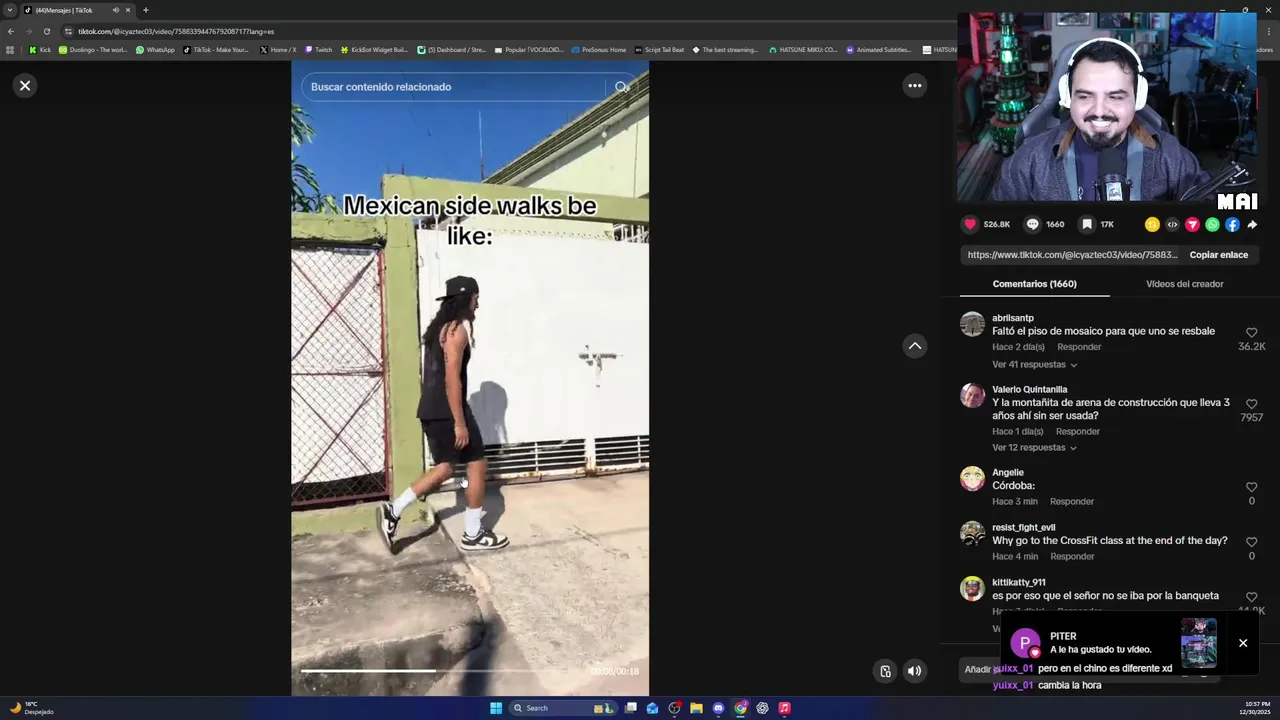Open Valerio Quintanilla's profile name
This screenshot has height=720, width=1280.
[x=1029, y=389]
